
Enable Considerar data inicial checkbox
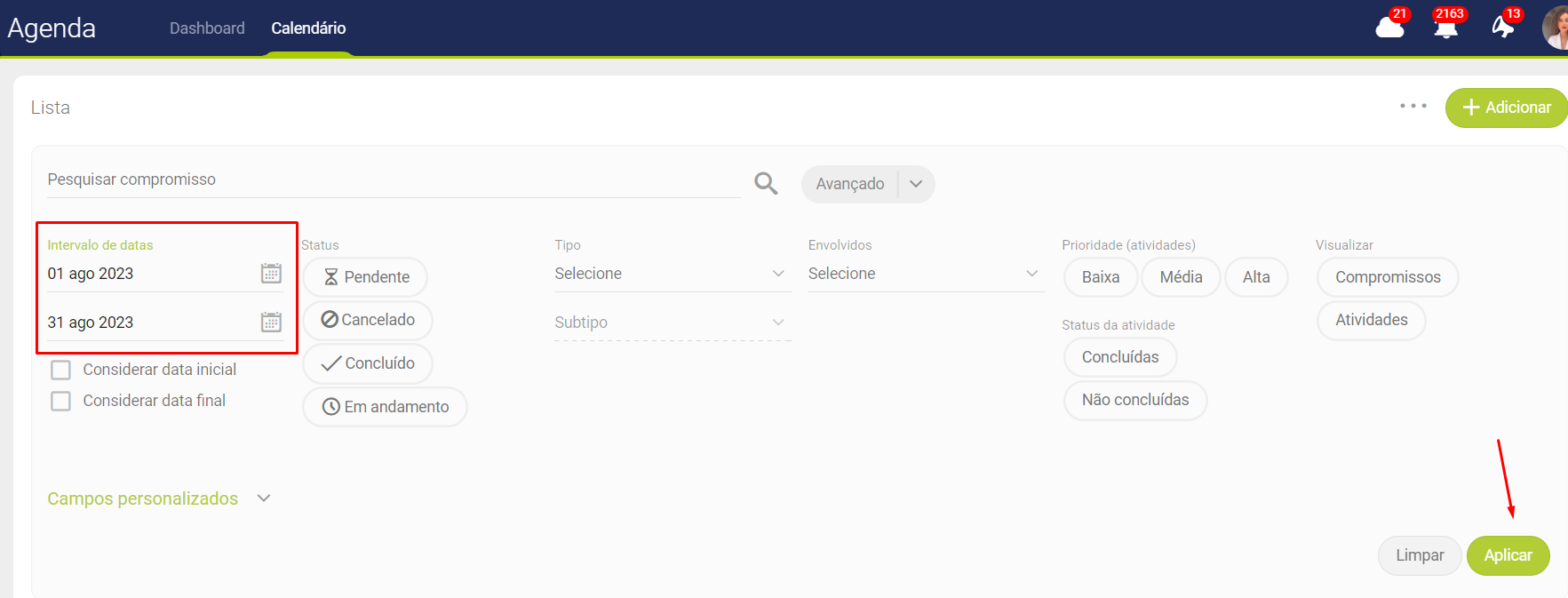60,370
